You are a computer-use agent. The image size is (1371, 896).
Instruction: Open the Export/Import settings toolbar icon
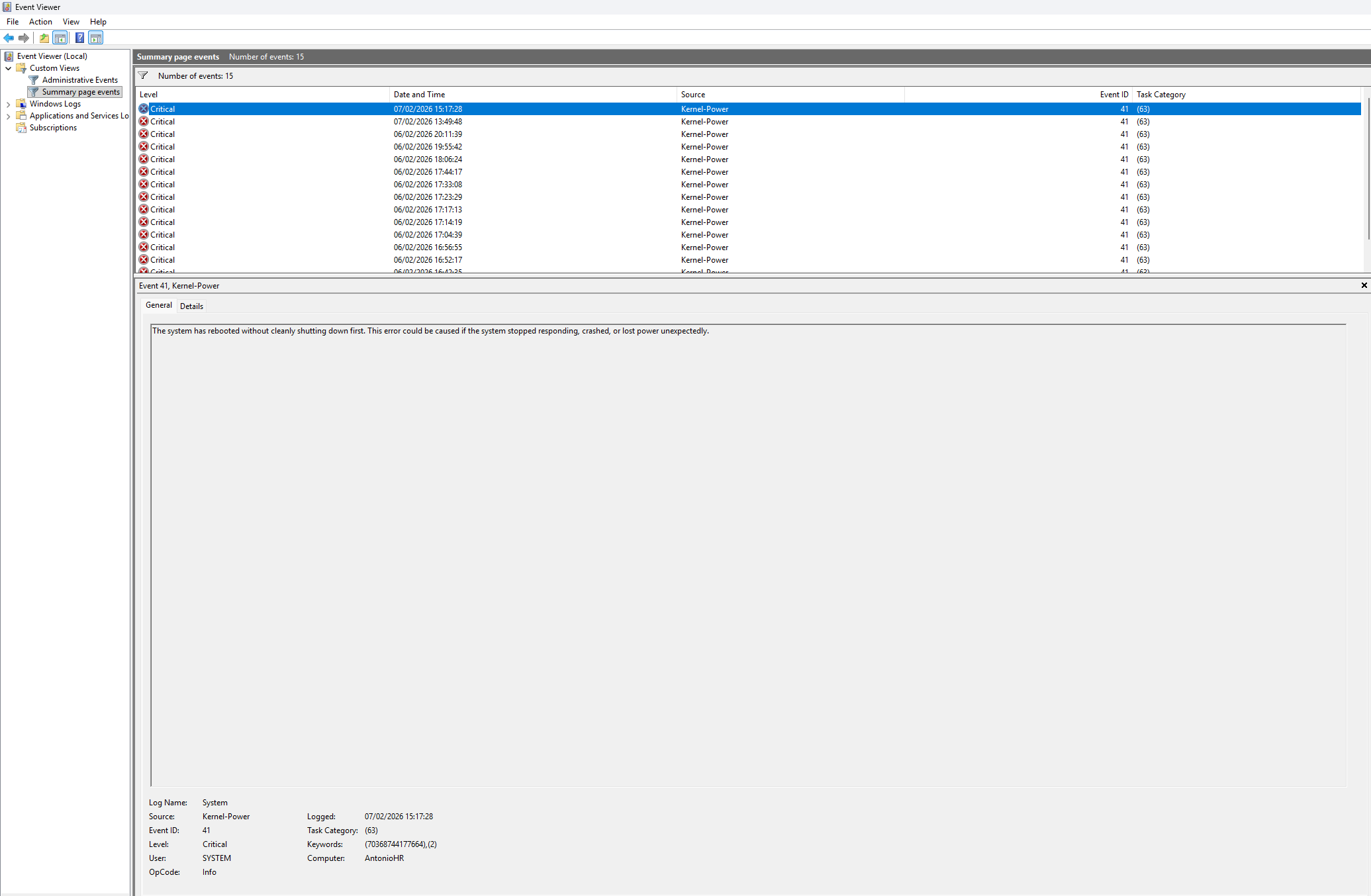(43, 38)
